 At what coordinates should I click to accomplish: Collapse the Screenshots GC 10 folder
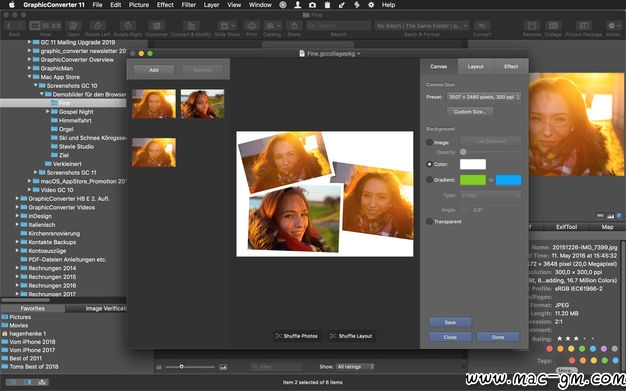36,85
